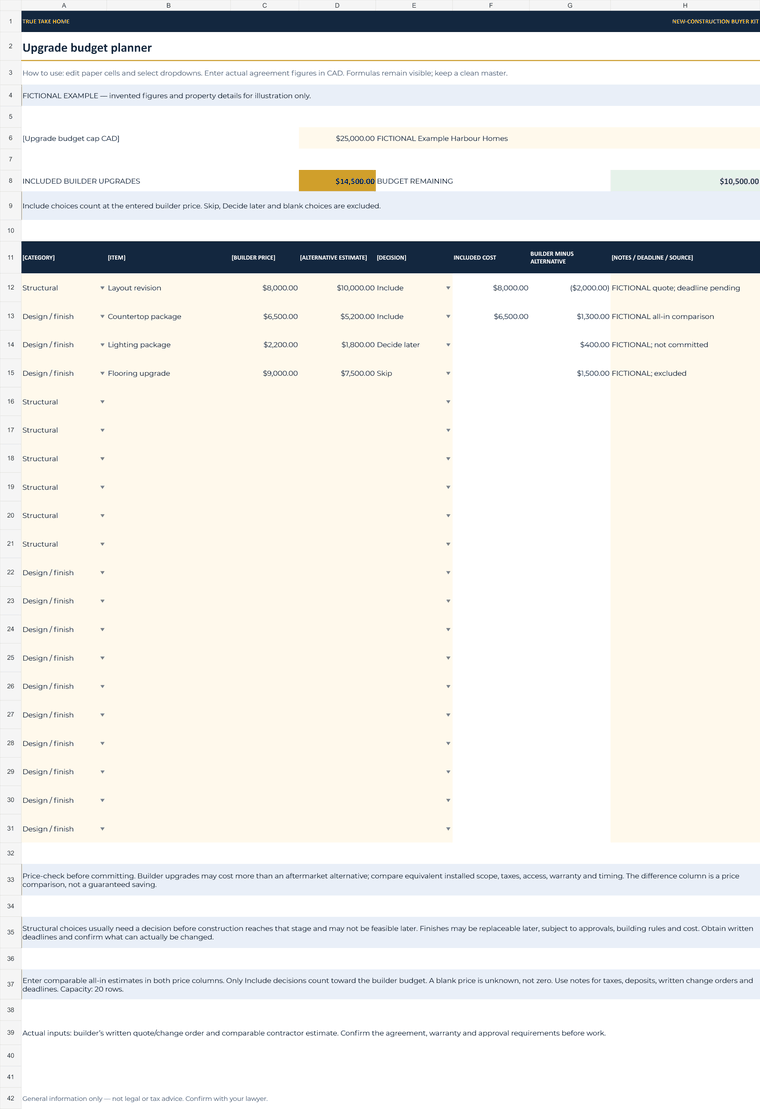Screen dimensions: 760x1109
Task: Select the $9,000.00 builder price cell
Action: [x=264, y=373]
